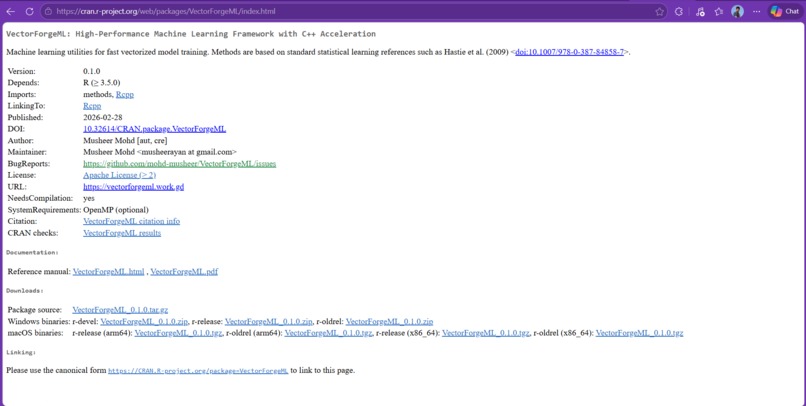
Task: Click the 'Downloads:' section heading
Action: pos(25,291)
